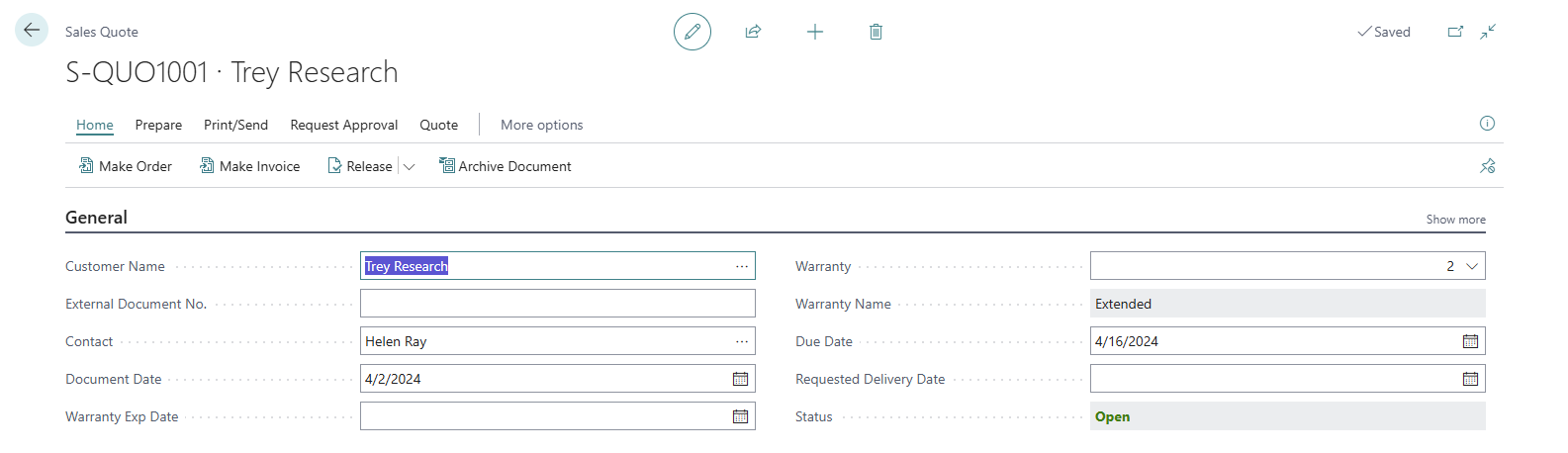This screenshot has width=1568, height=453.
Task: Expand the Release dropdown arrow
Action: (409, 166)
